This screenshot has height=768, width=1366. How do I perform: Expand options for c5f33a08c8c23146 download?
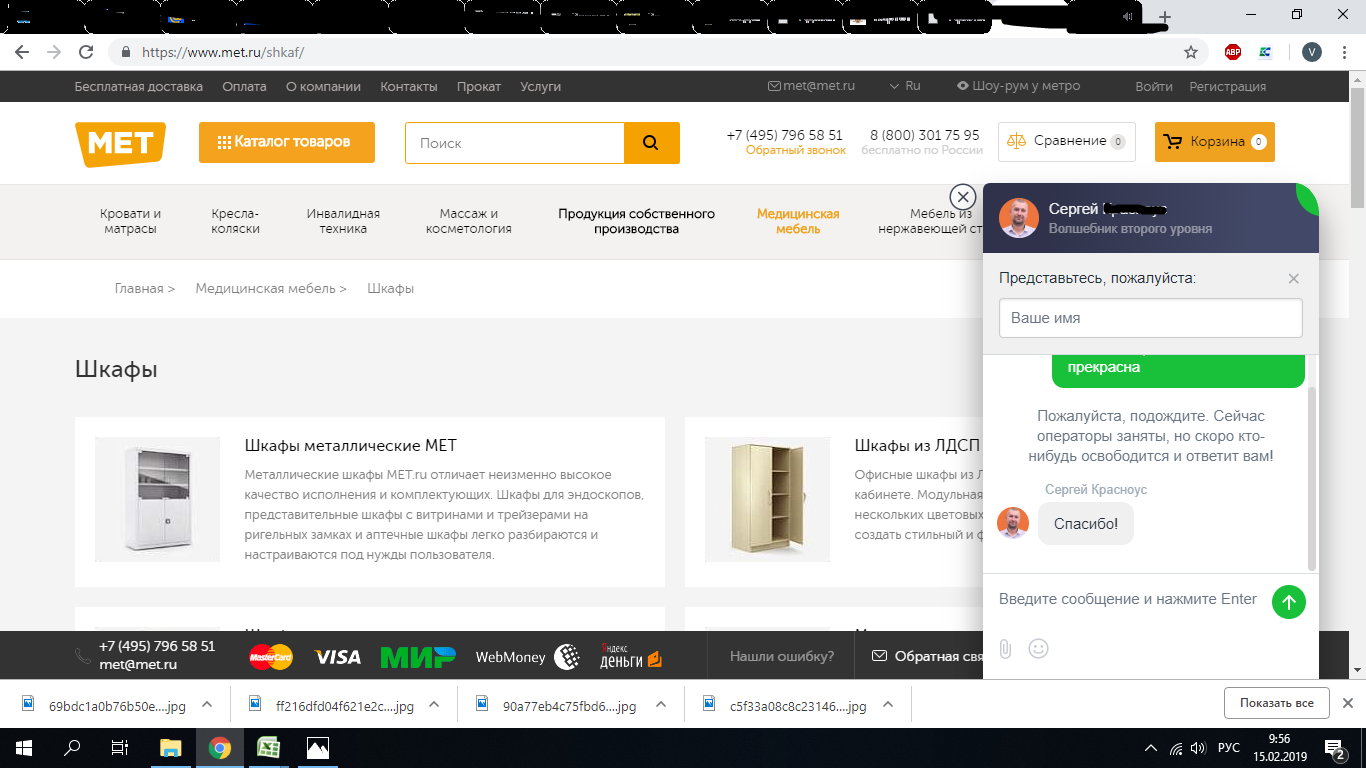888,704
